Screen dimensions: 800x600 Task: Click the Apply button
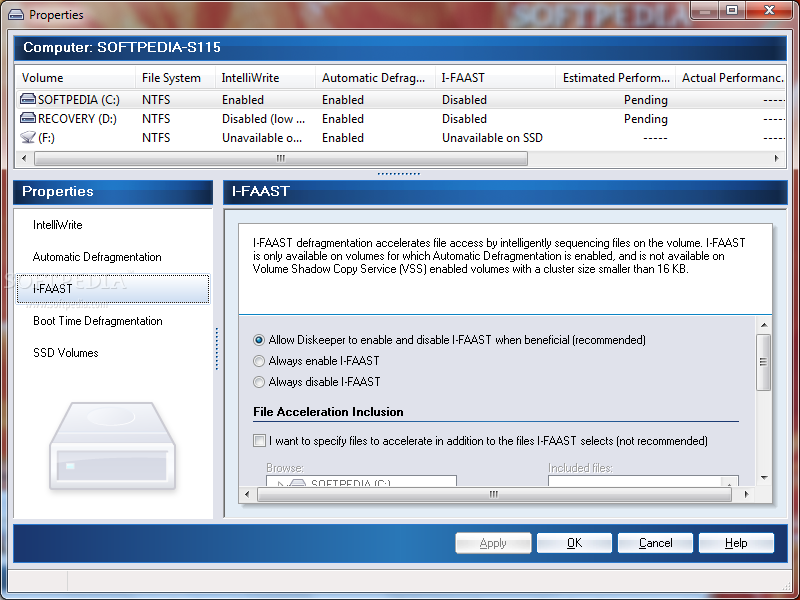[x=493, y=543]
